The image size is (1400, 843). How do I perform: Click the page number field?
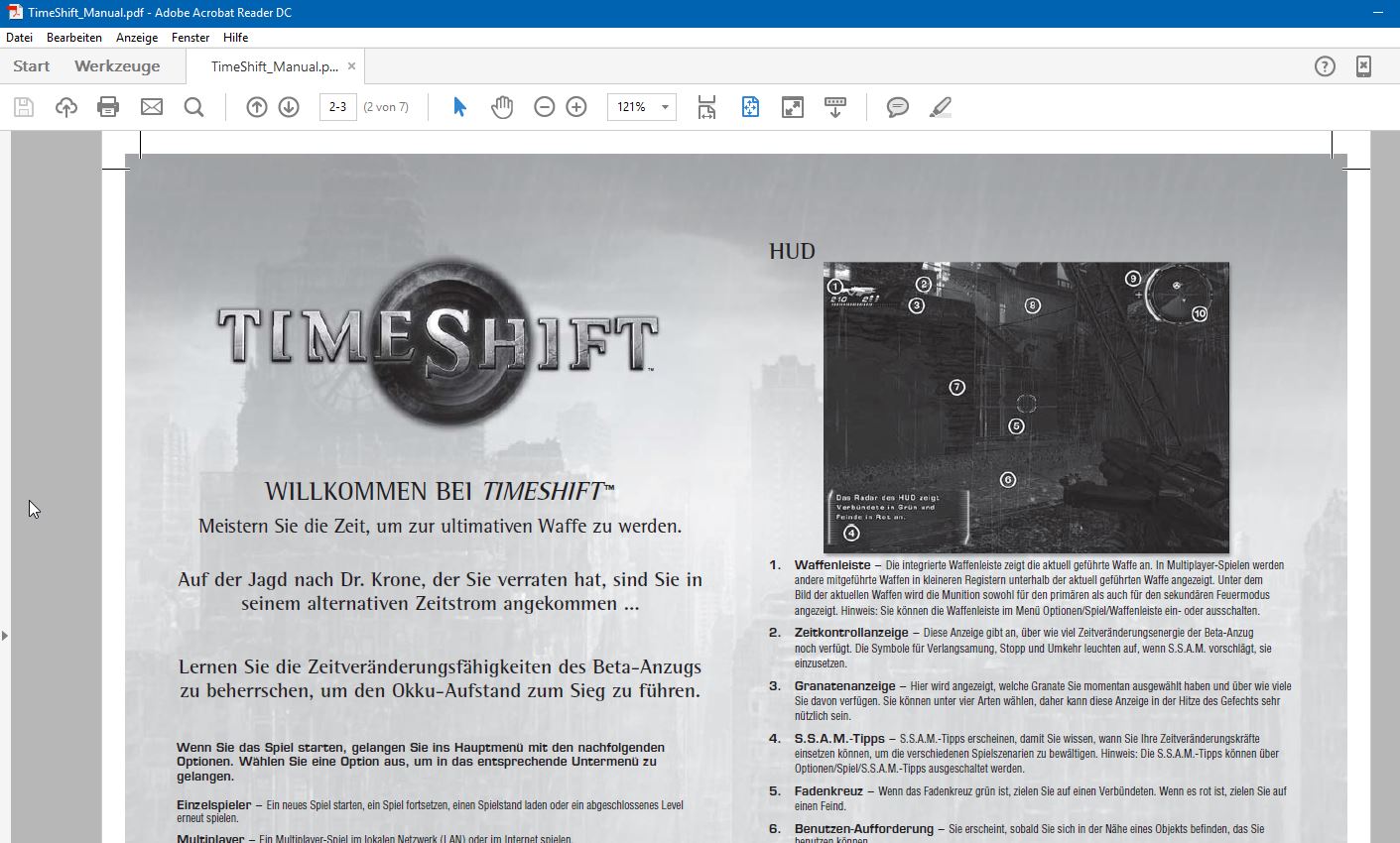pos(338,107)
